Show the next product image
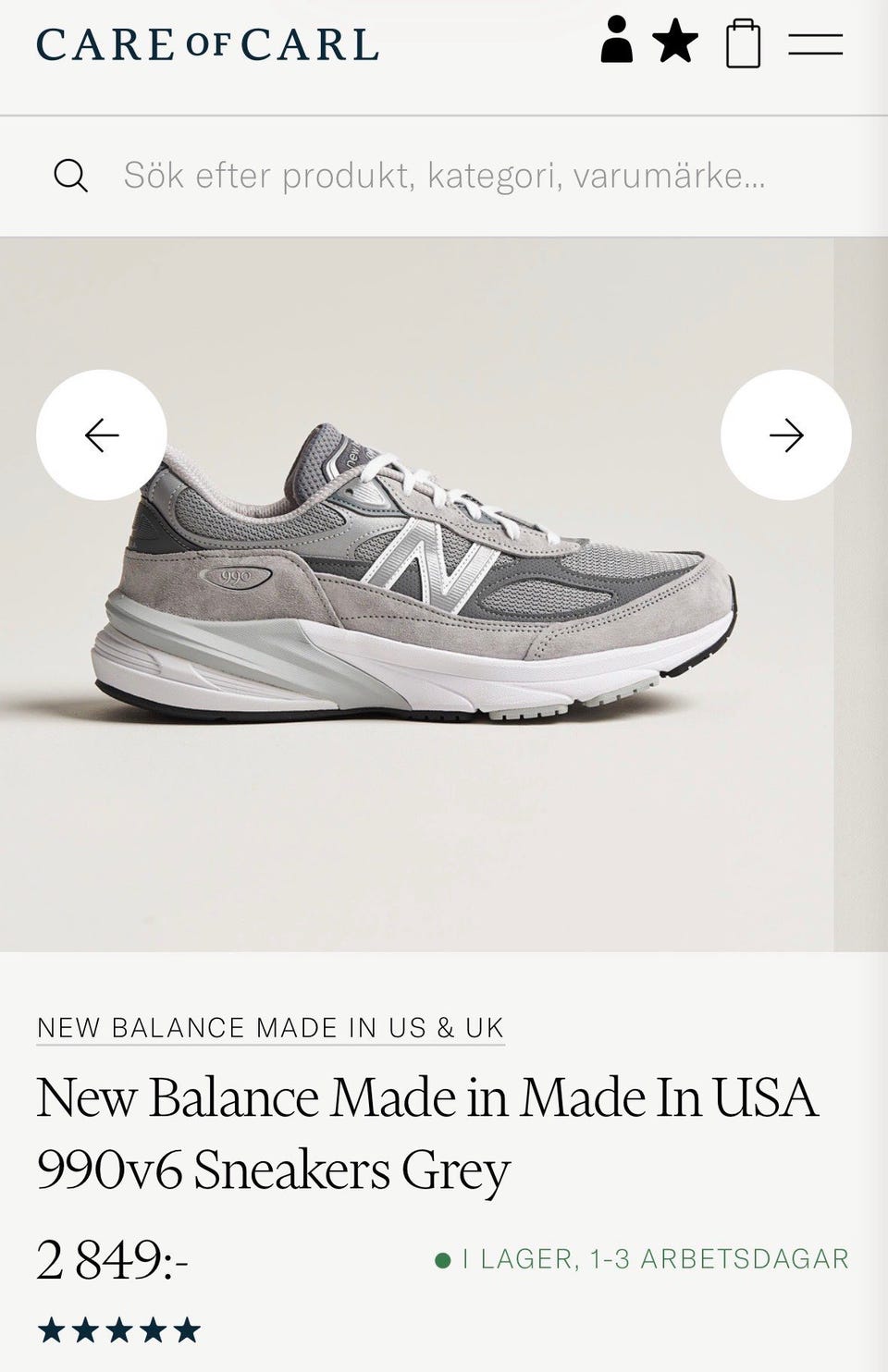 (x=785, y=435)
